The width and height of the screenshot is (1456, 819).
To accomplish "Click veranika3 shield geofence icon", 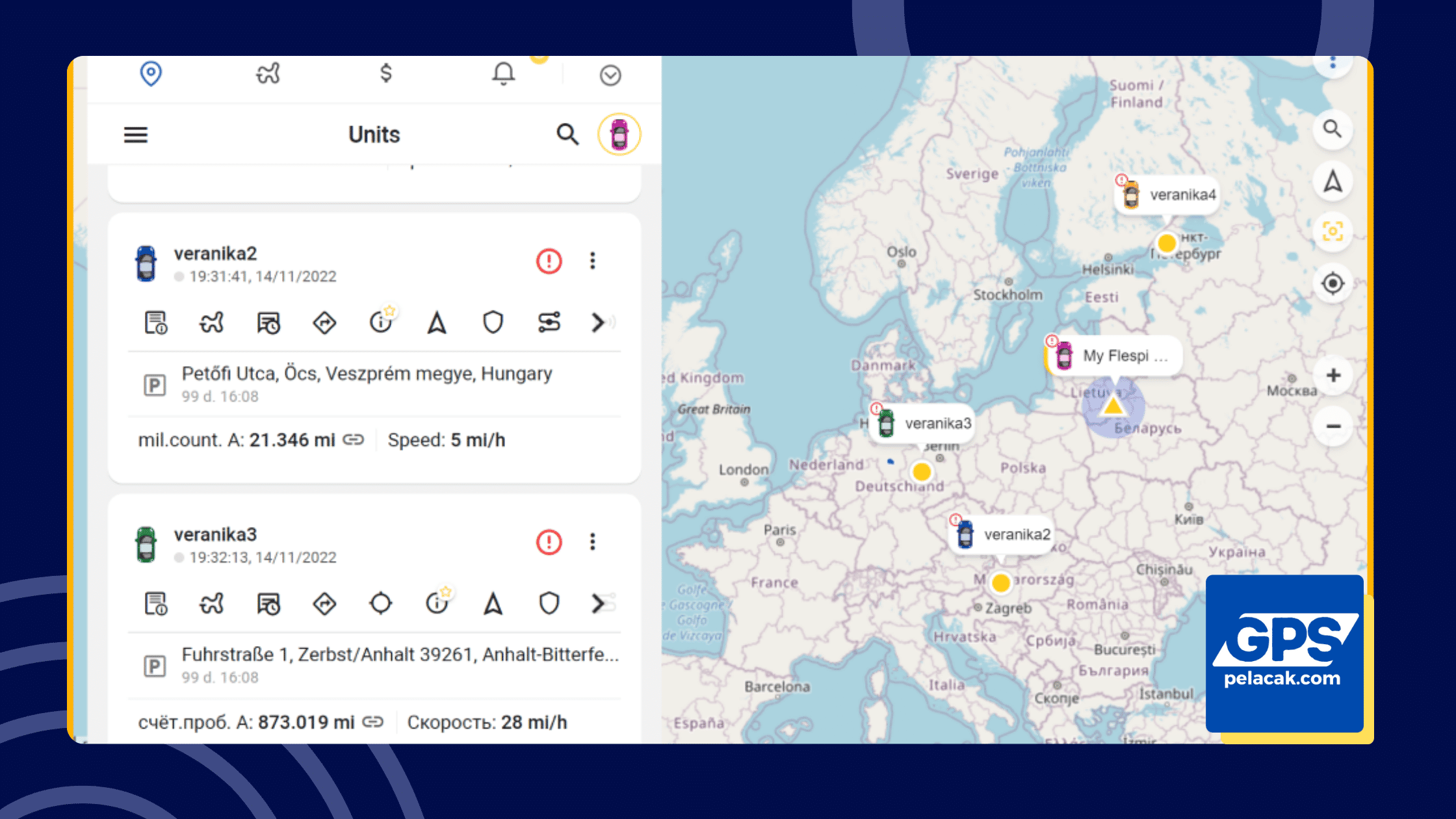I will pyautogui.click(x=549, y=603).
